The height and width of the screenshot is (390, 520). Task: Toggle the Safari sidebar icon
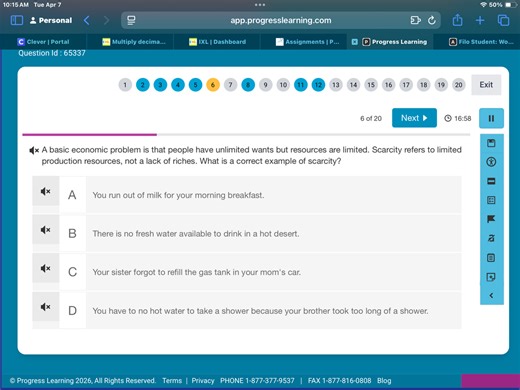[17, 20]
